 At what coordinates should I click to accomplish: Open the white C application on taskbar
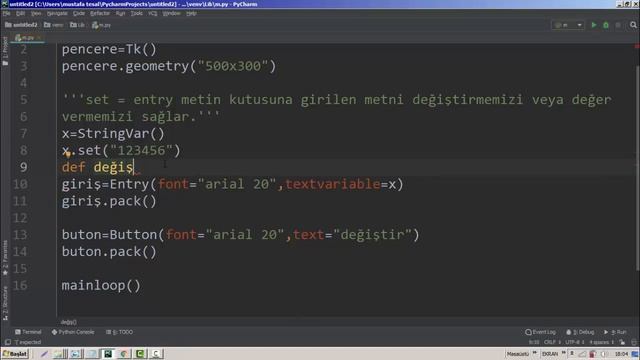coord(156,354)
